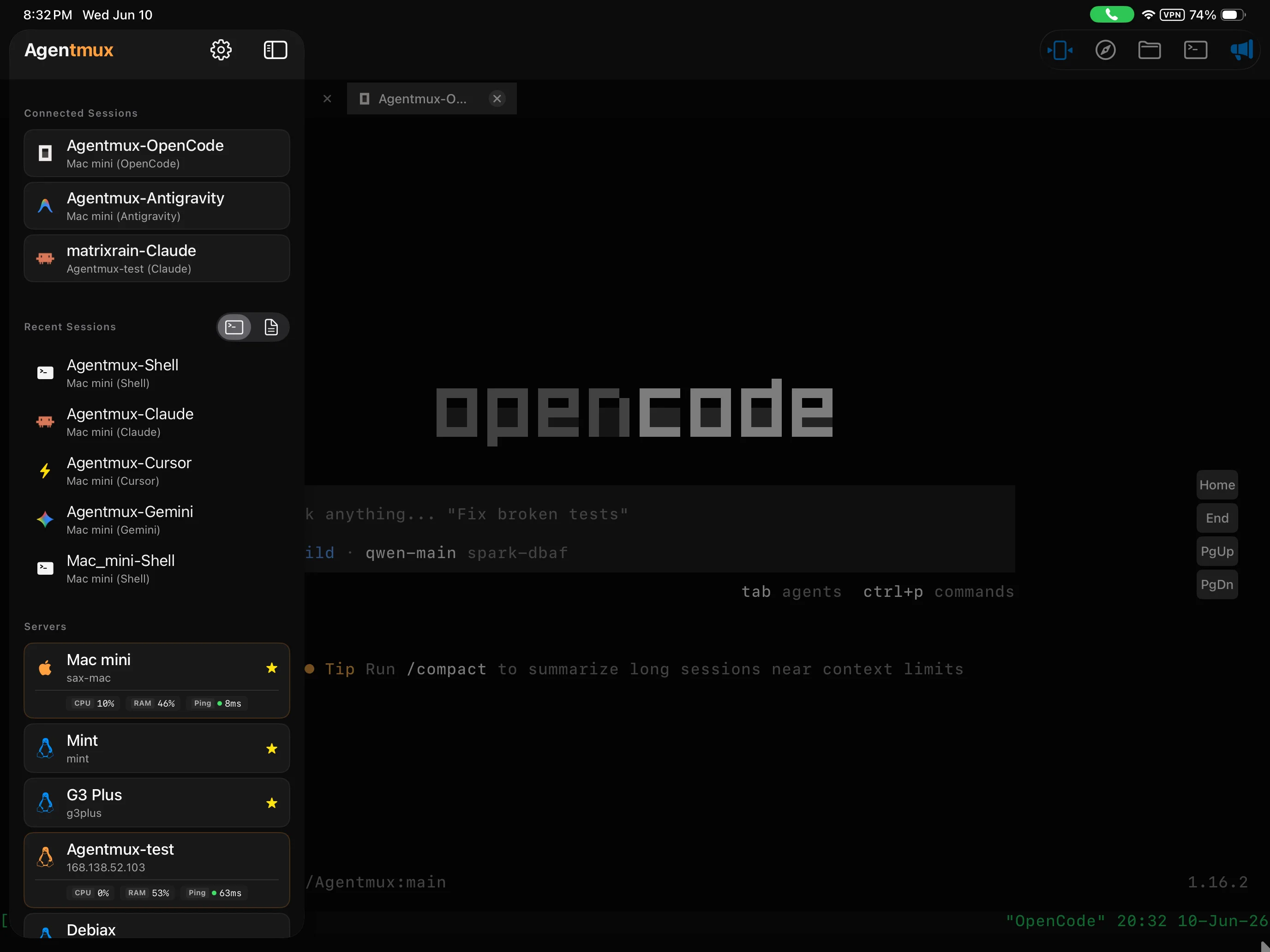This screenshot has height=952, width=1270.
Task: Click the Mac_mini-Shell terminal icon
Action: click(45, 568)
